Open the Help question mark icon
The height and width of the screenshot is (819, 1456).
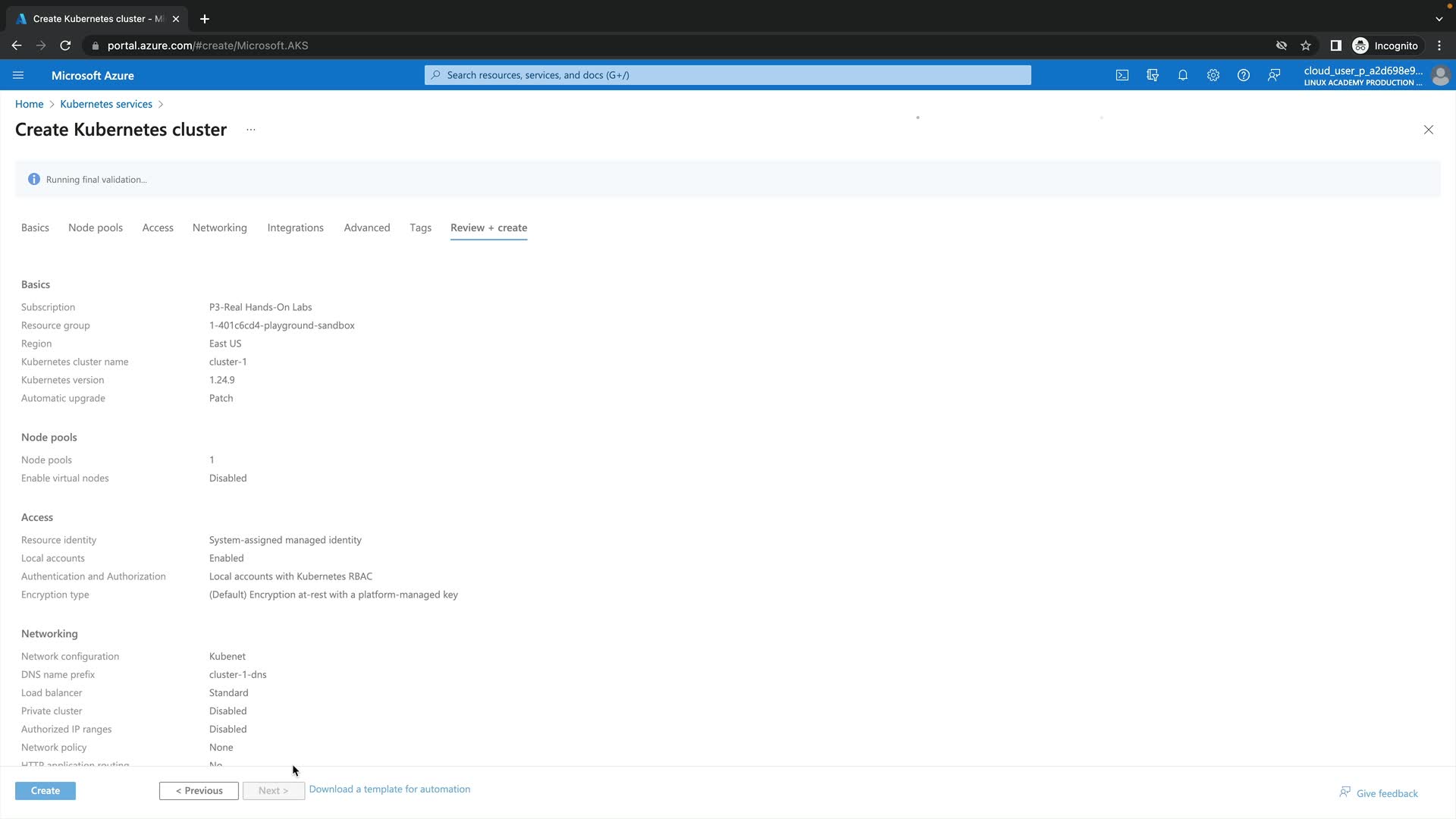pos(1243,75)
